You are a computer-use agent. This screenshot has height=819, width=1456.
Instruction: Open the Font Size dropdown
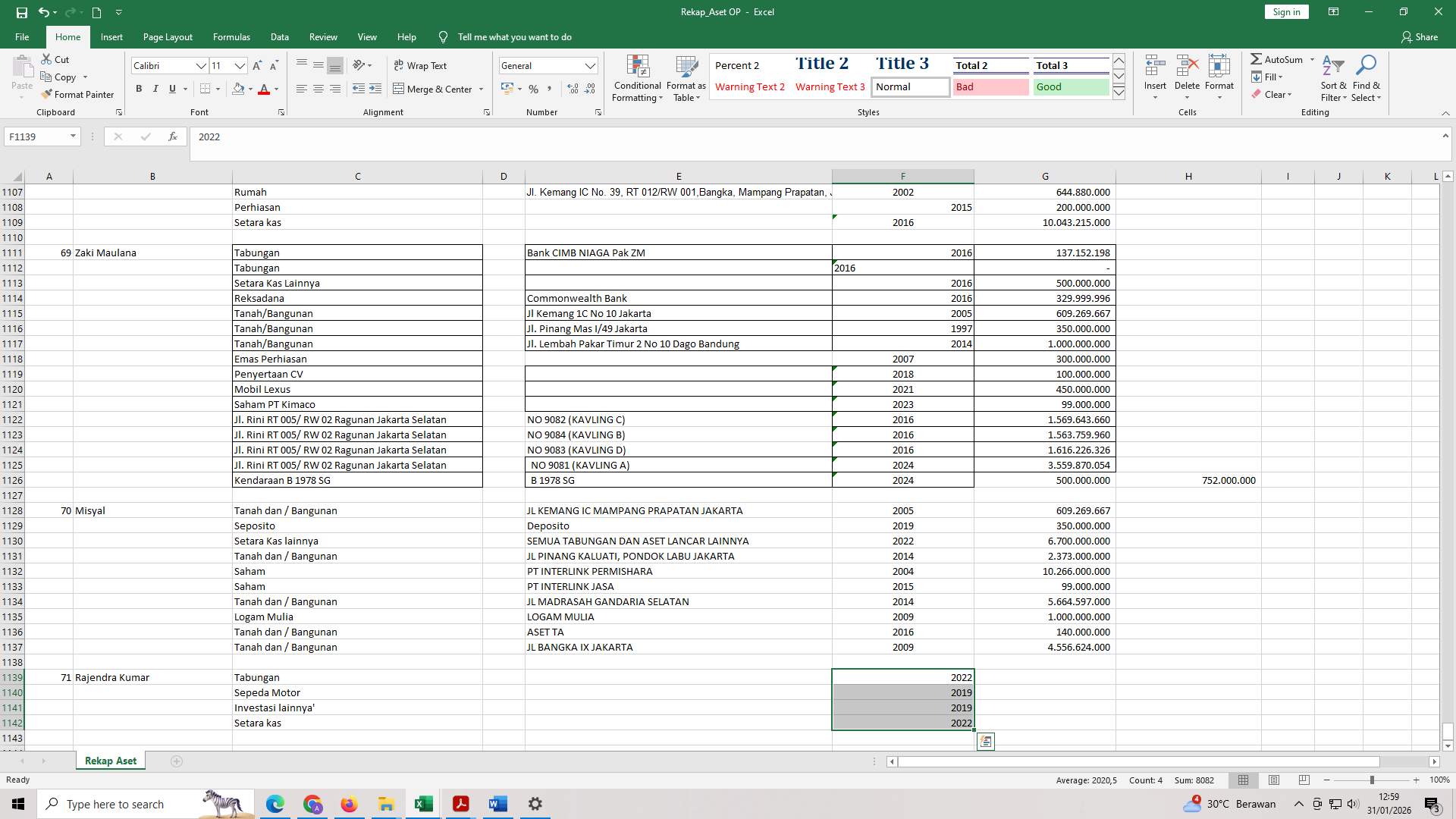(240, 66)
